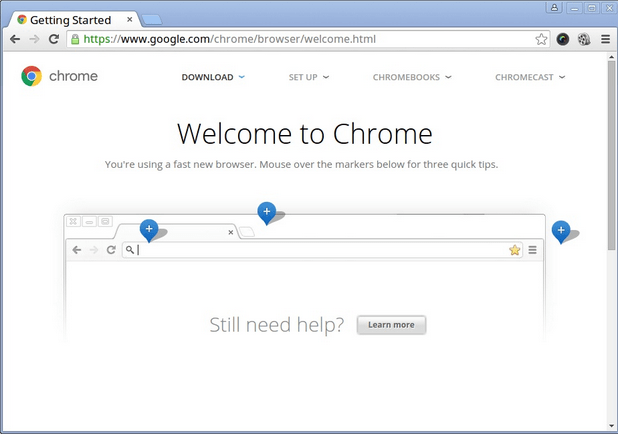Click the green padlock security icon
Image resolution: width=618 pixels, height=434 pixels.
point(75,39)
